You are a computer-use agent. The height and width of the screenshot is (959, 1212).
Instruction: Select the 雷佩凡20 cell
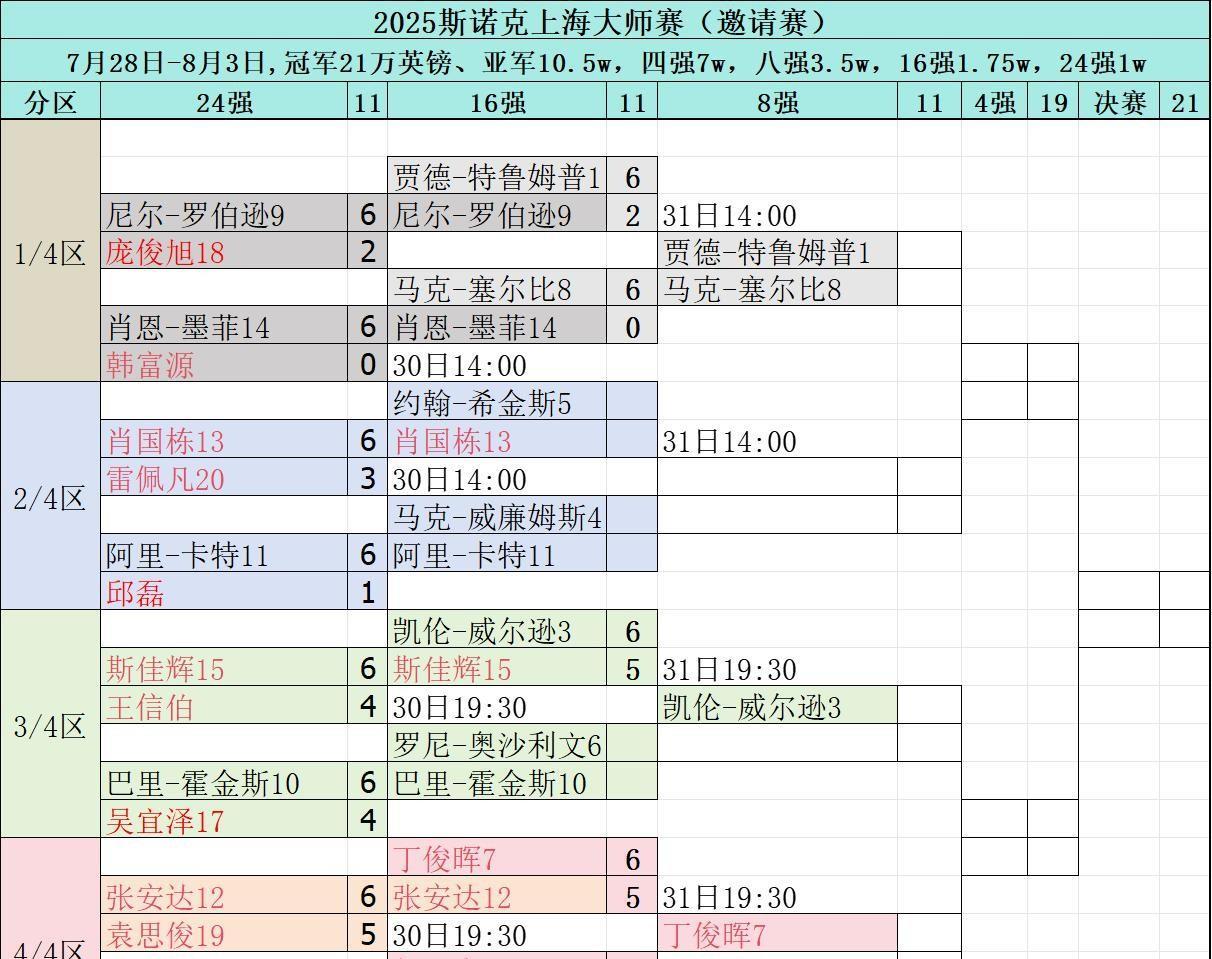(x=224, y=477)
